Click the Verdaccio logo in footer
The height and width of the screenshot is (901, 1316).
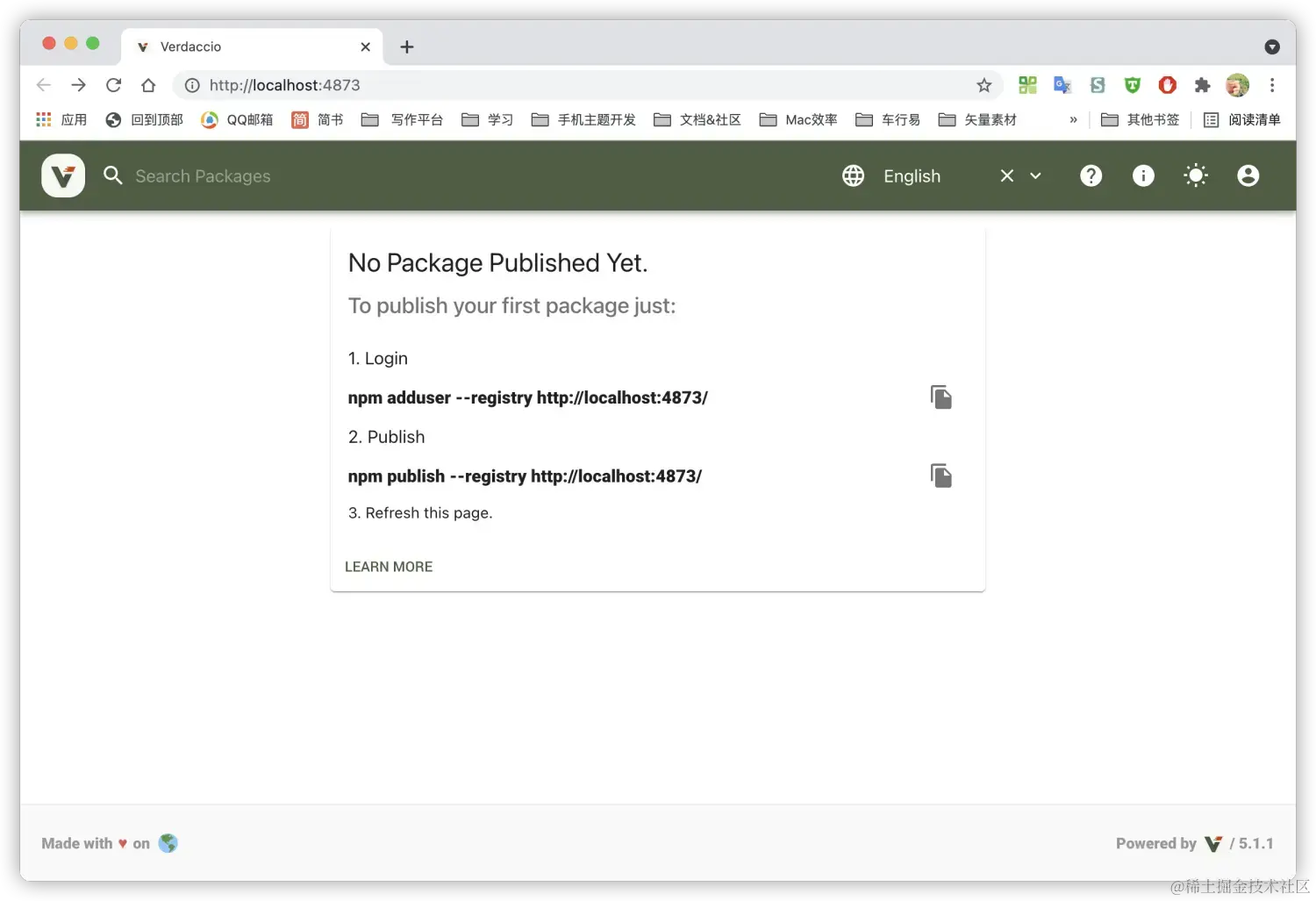(x=1213, y=844)
